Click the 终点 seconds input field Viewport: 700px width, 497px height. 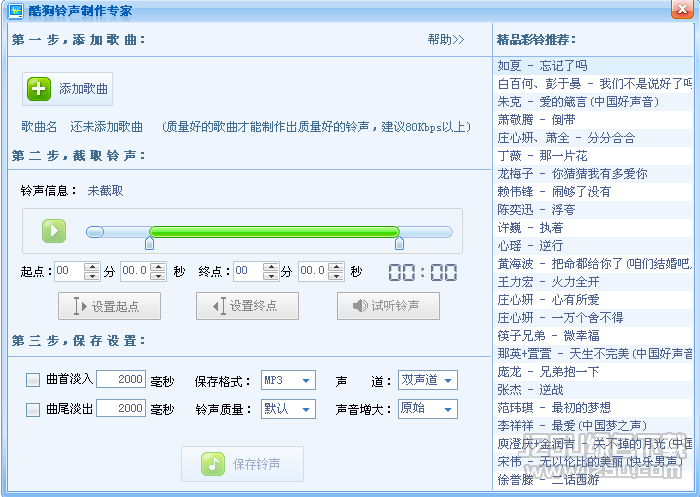click(313, 271)
